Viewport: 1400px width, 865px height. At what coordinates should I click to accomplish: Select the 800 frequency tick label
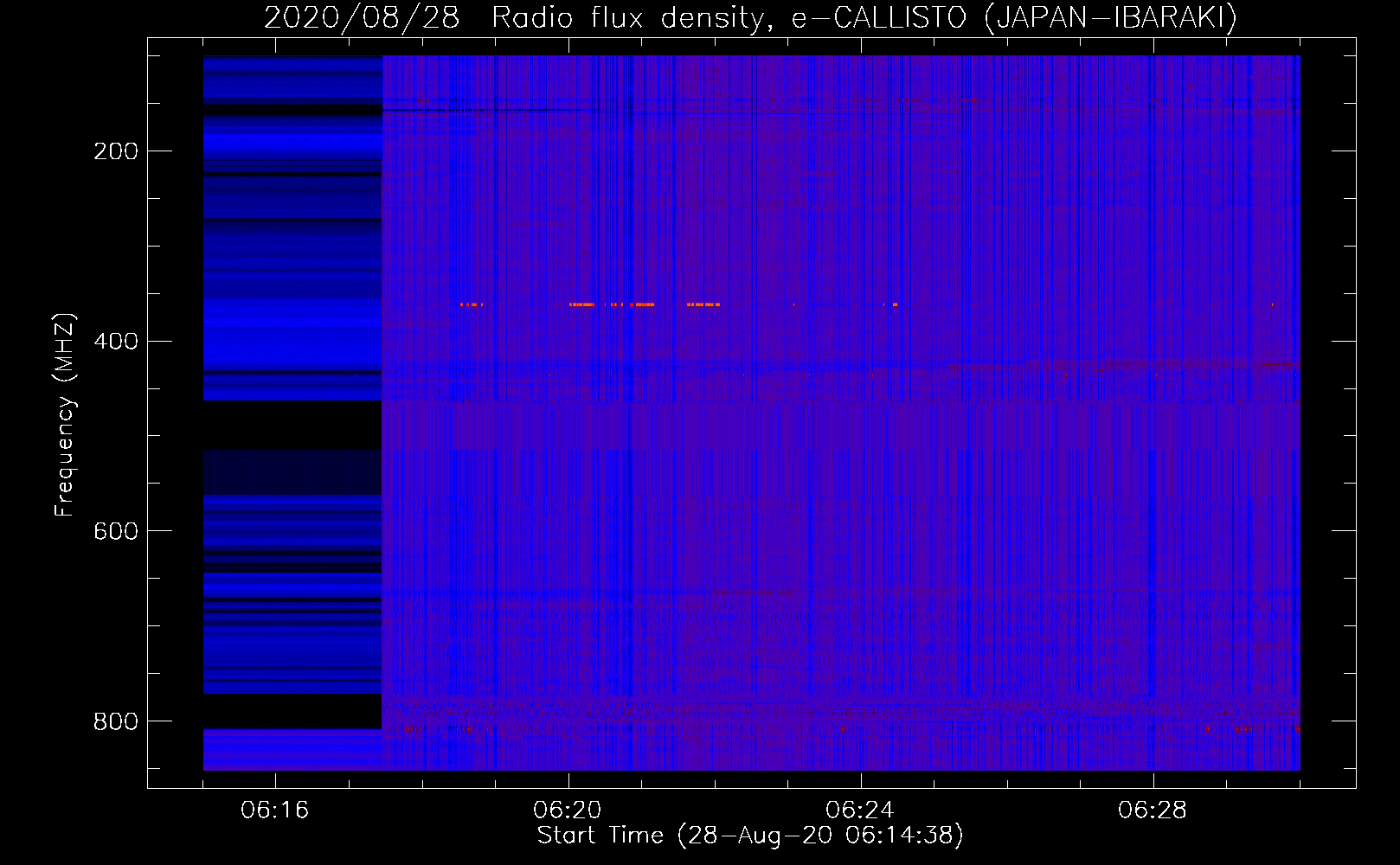point(116,721)
